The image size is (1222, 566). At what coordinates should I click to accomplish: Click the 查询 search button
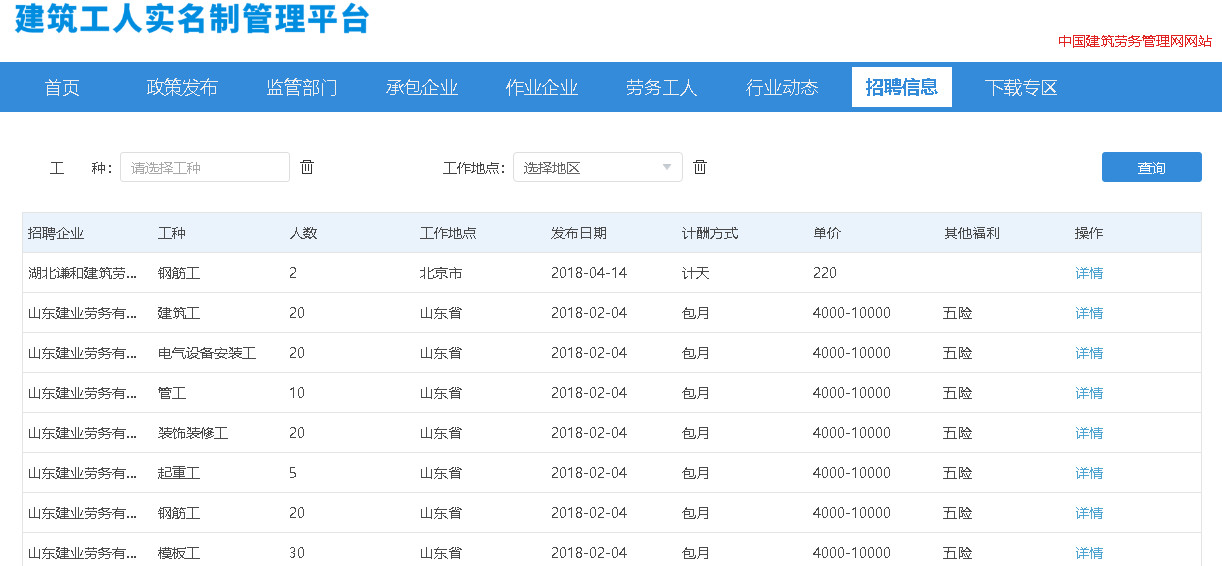pyautogui.click(x=1152, y=167)
